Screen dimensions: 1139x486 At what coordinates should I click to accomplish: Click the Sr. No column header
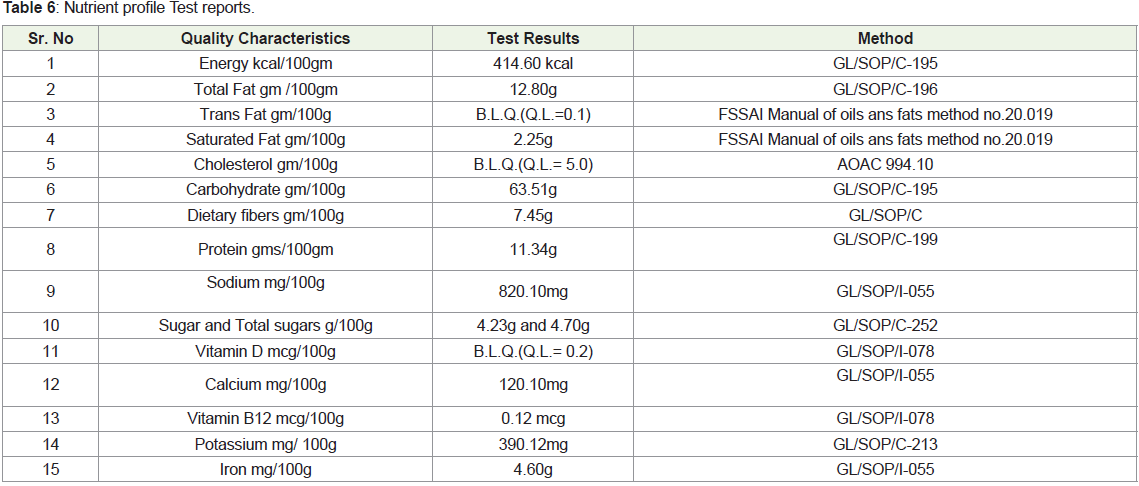50,39
